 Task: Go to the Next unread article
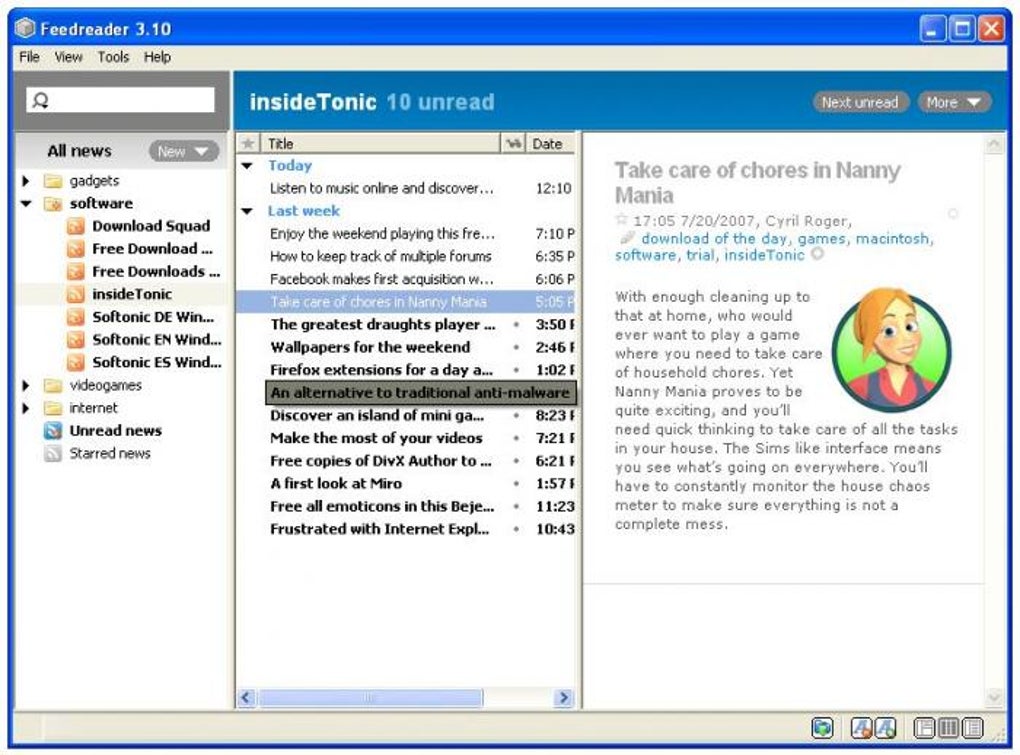[x=860, y=102]
